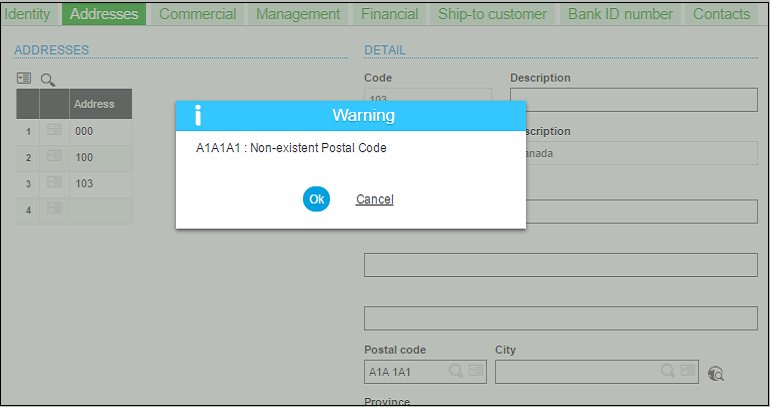Click the row 2 action icon for address 100
Viewport: 771px width, 407px height.
[54, 157]
